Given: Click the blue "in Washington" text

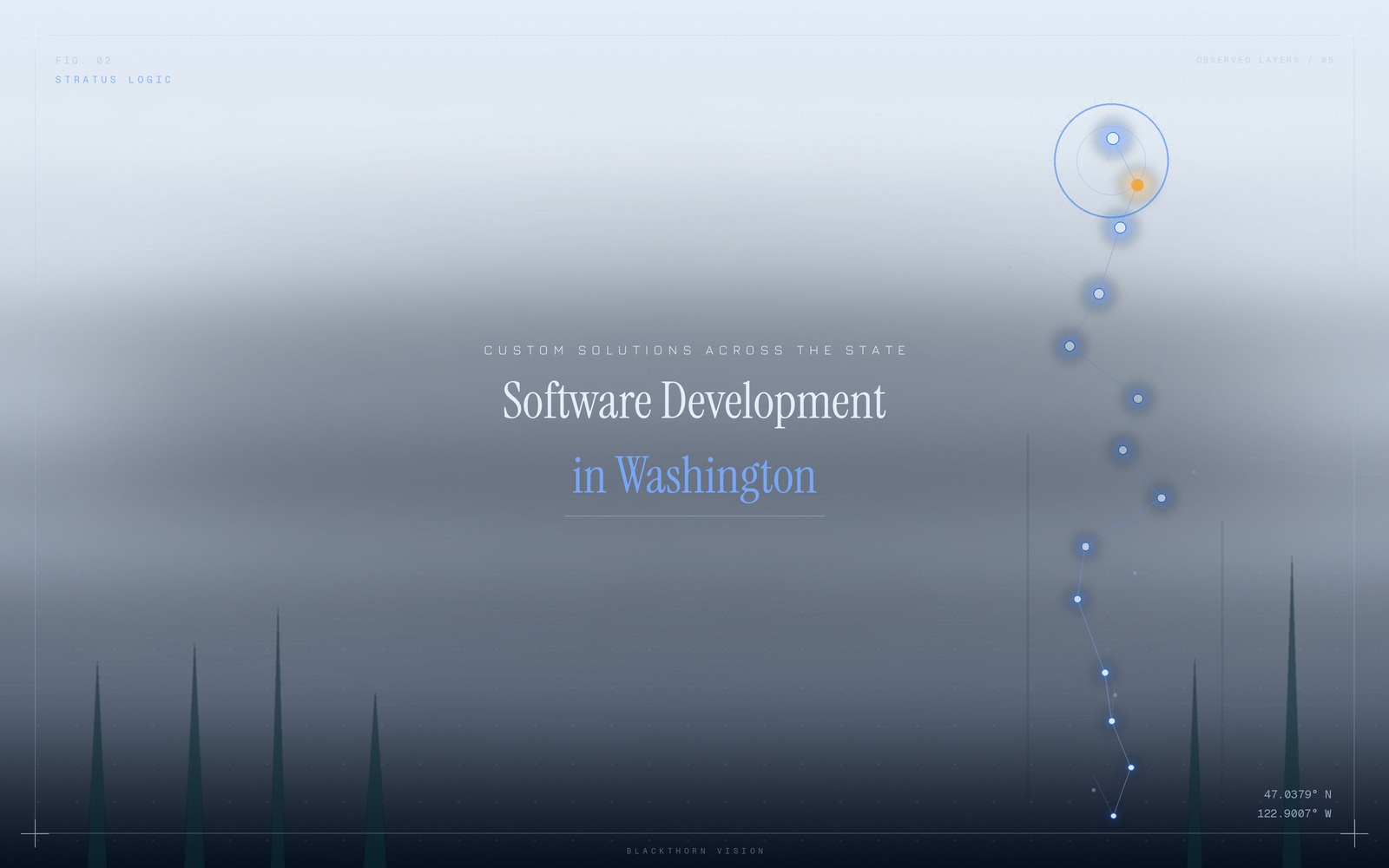Looking at the screenshot, I should click(694, 476).
